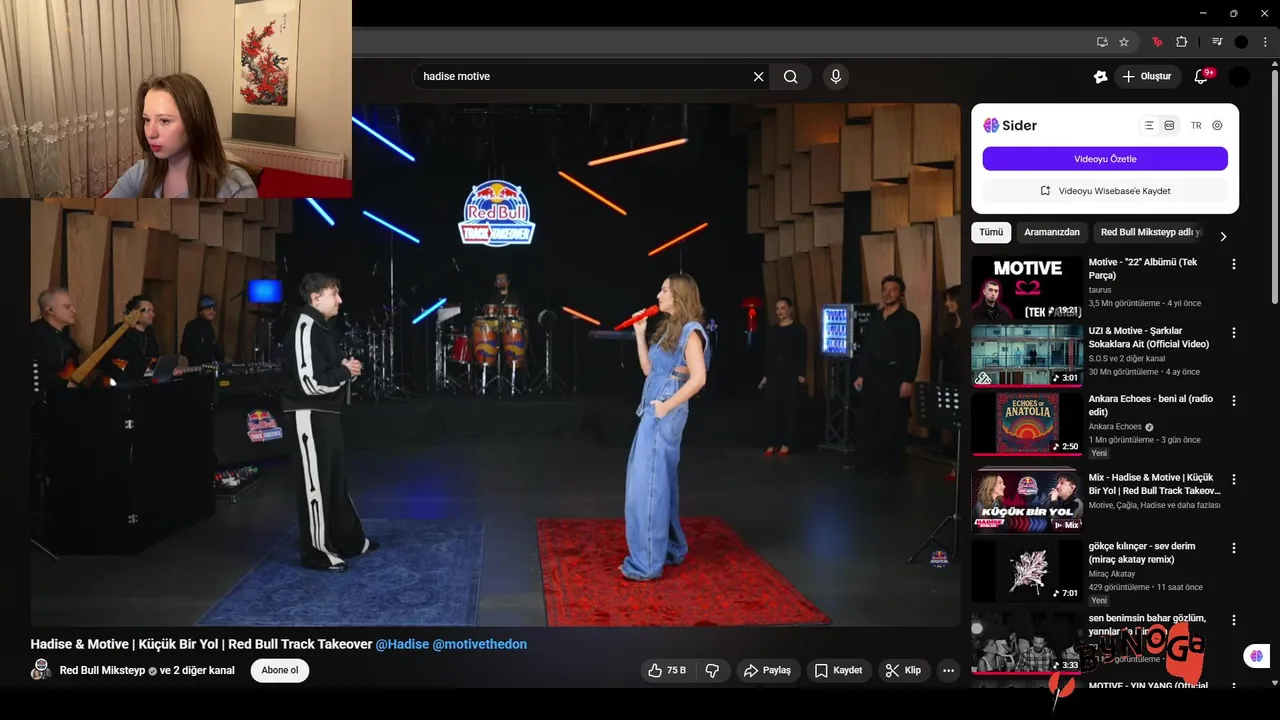This screenshot has height=720, width=1280.
Task: Open Miraç Akatay channel name
Action: click(1113, 574)
